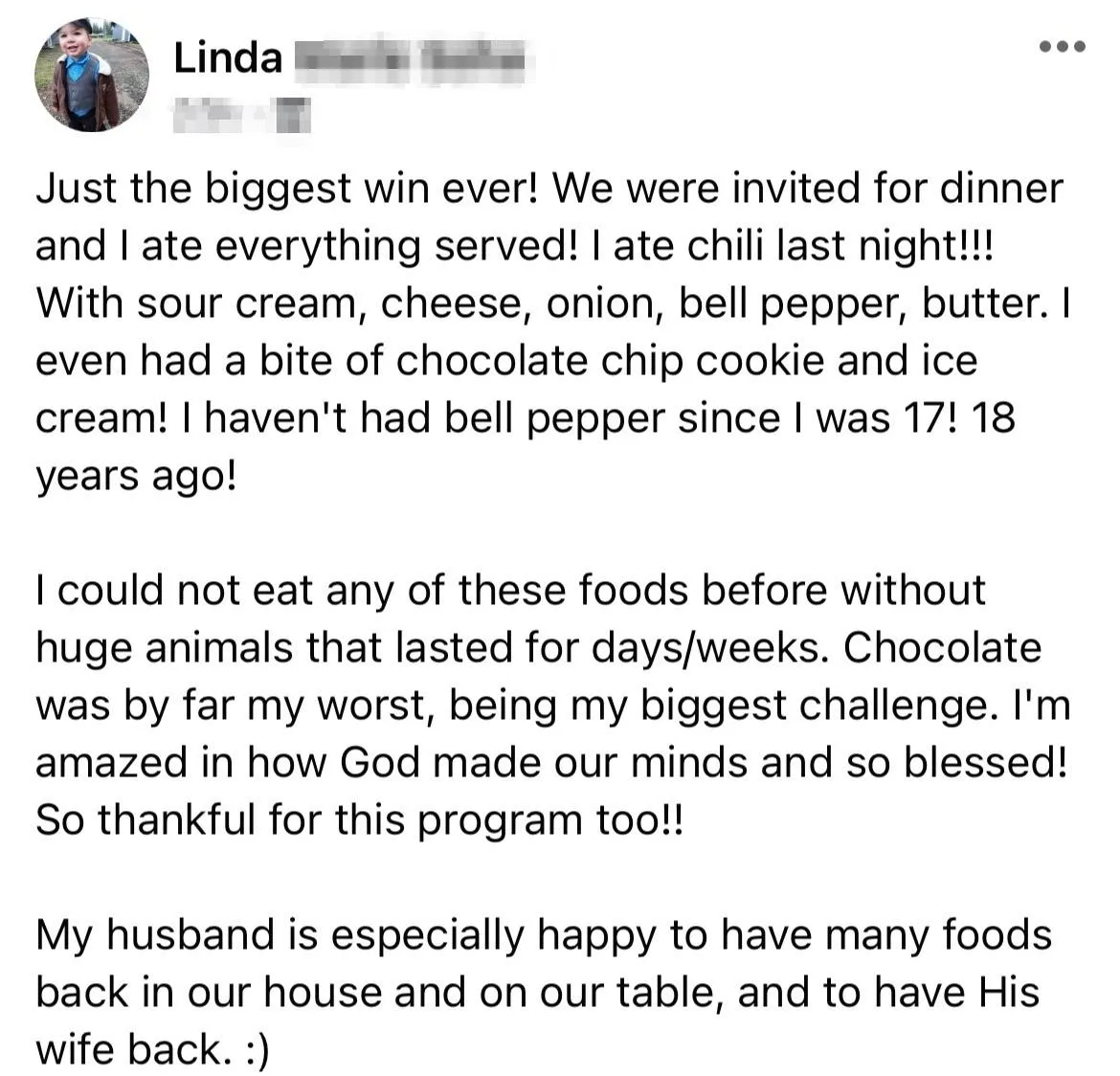Click the line starting 'With sour cream, cheese'
This screenshot has height=1076, width=1120.
[x=553, y=303]
